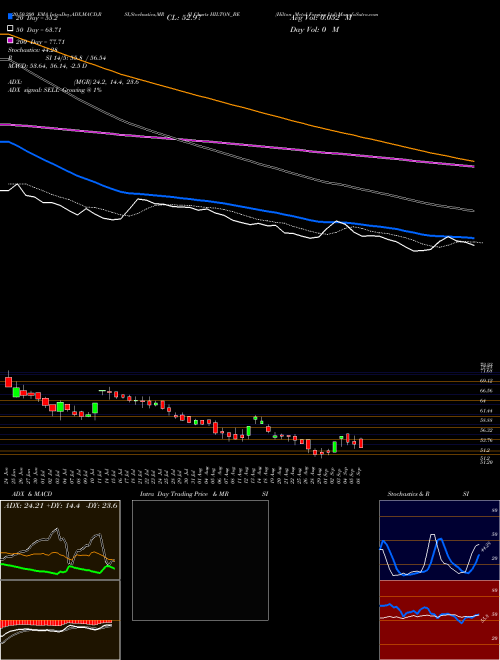This screenshot has width=500, height=660.
Task: Open the blue Stochastics chart panel
Action: [x=439, y=540]
